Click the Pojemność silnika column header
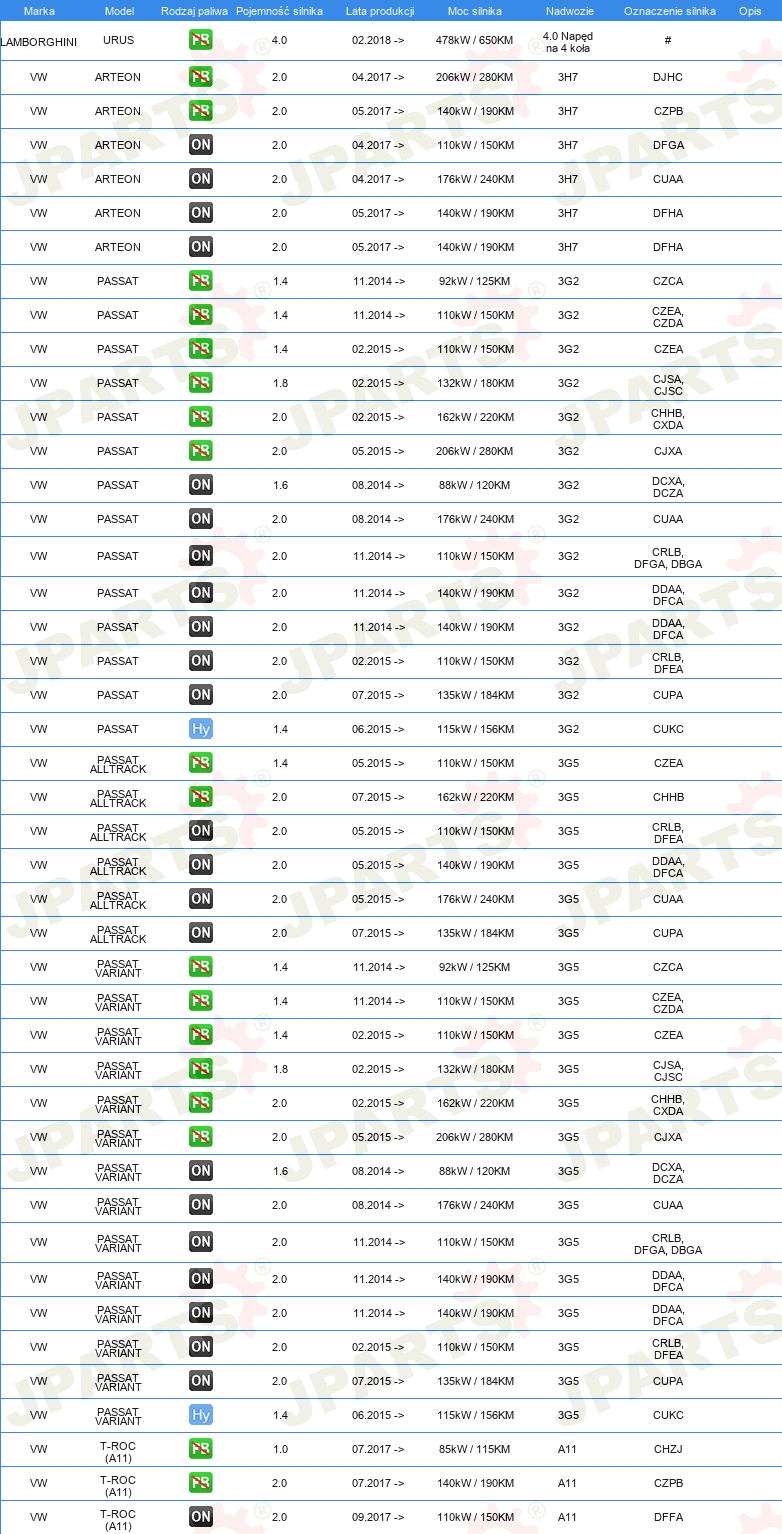This screenshot has width=782, height=1534. click(279, 11)
